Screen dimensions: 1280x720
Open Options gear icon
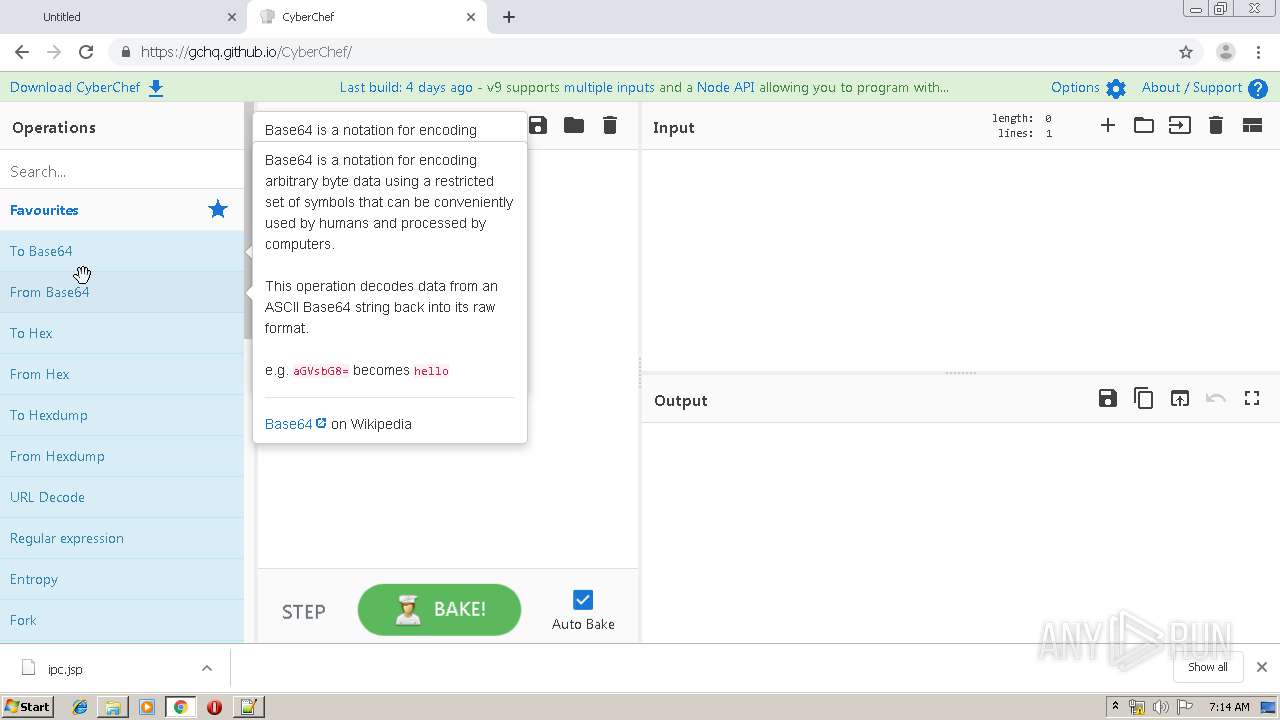[x=1116, y=88]
